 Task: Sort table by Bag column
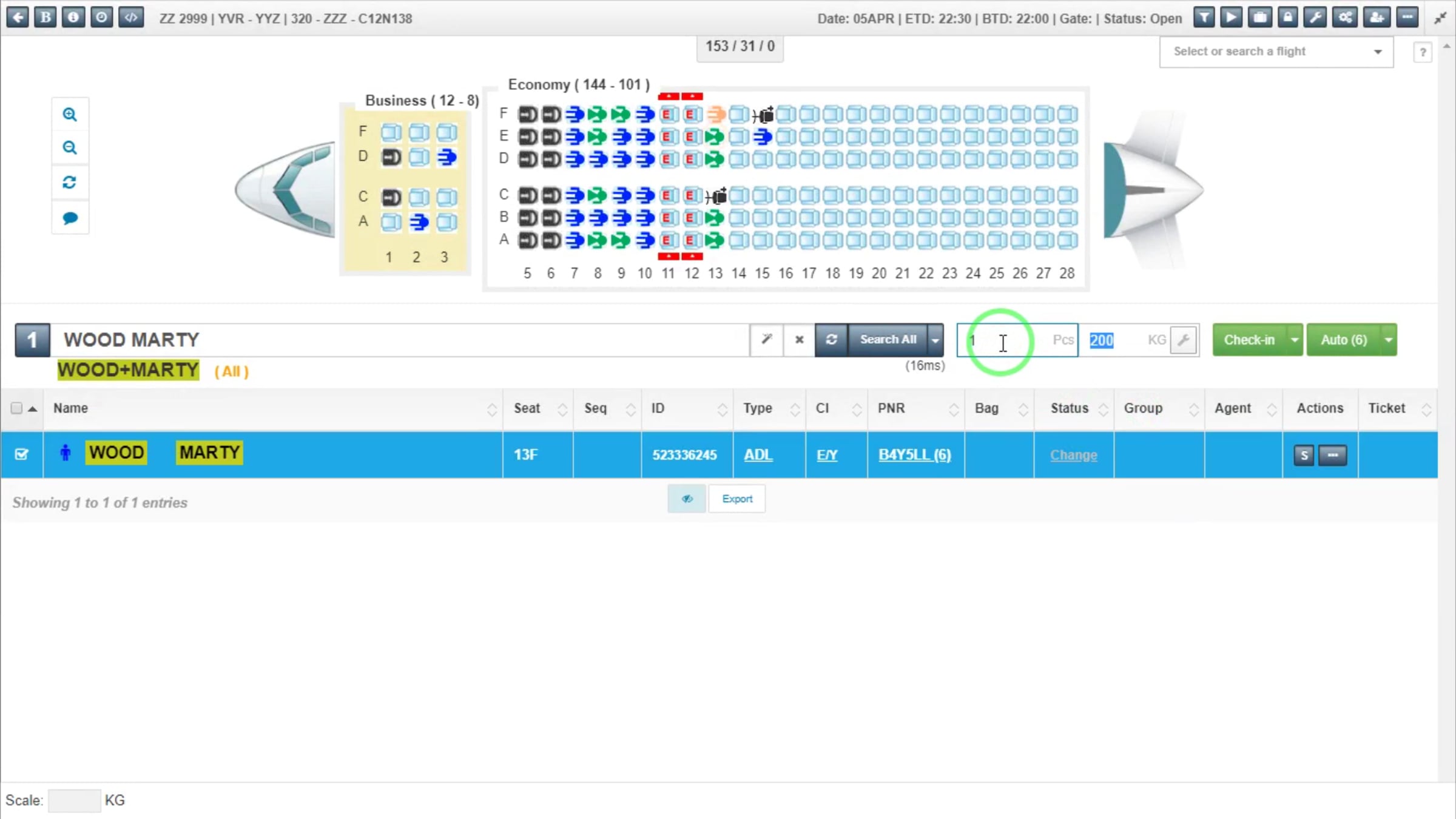[x=1000, y=408]
